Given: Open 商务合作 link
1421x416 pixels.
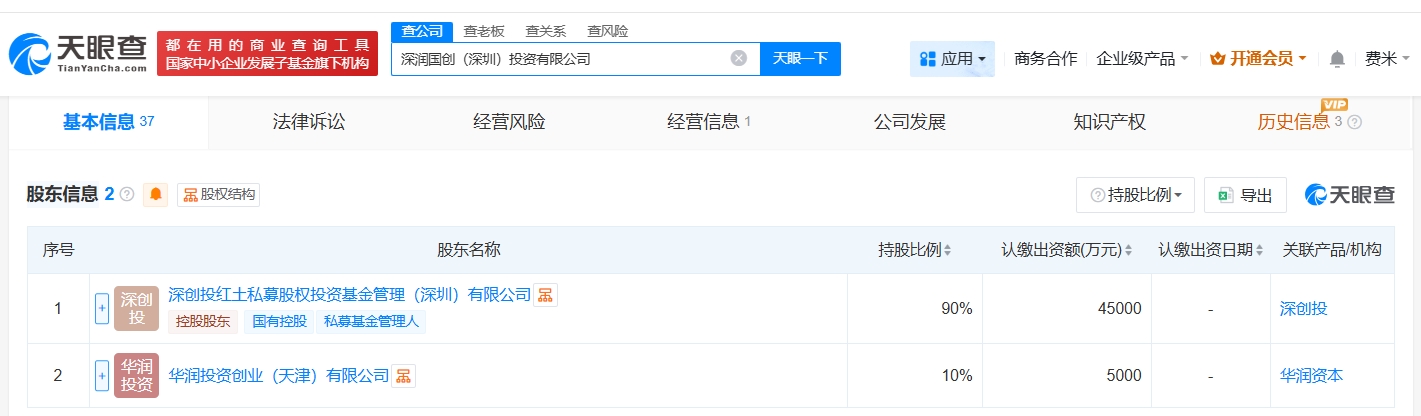Looking at the screenshot, I should pyautogui.click(x=1045, y=59).
